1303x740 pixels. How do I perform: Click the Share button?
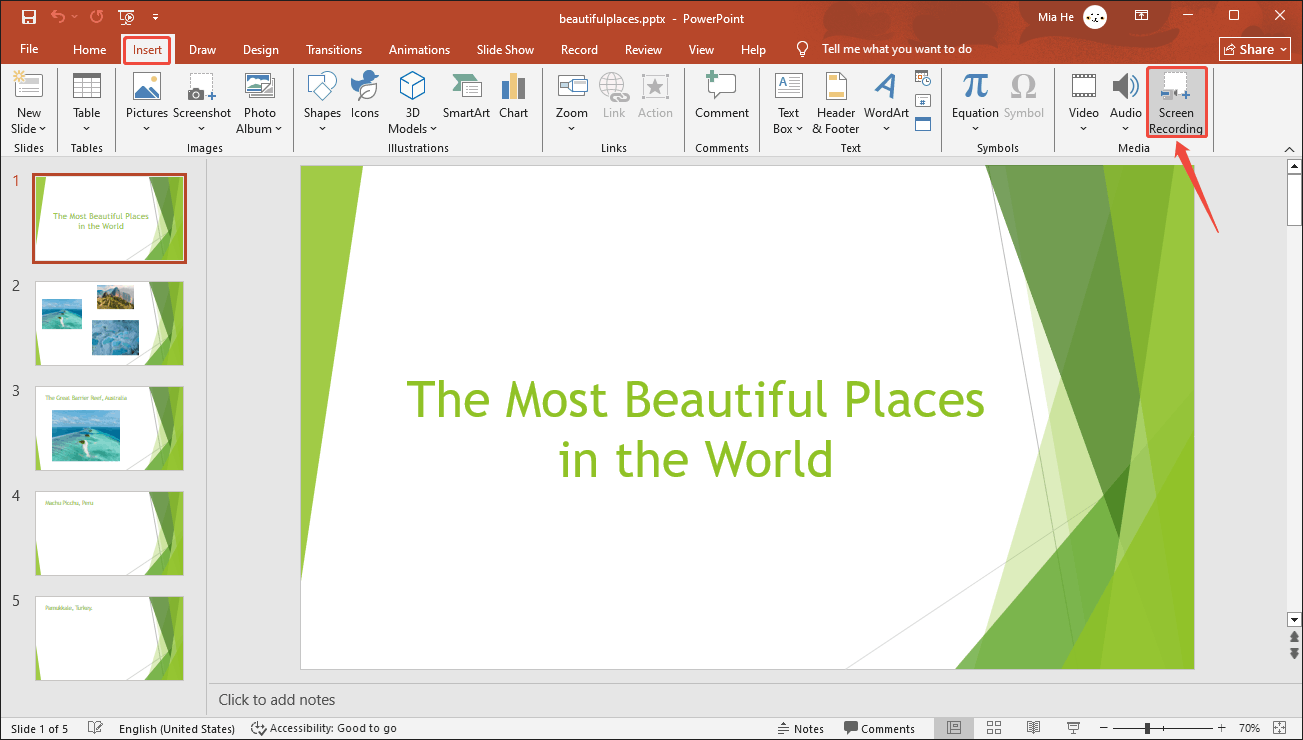[x=1253, y=48]
